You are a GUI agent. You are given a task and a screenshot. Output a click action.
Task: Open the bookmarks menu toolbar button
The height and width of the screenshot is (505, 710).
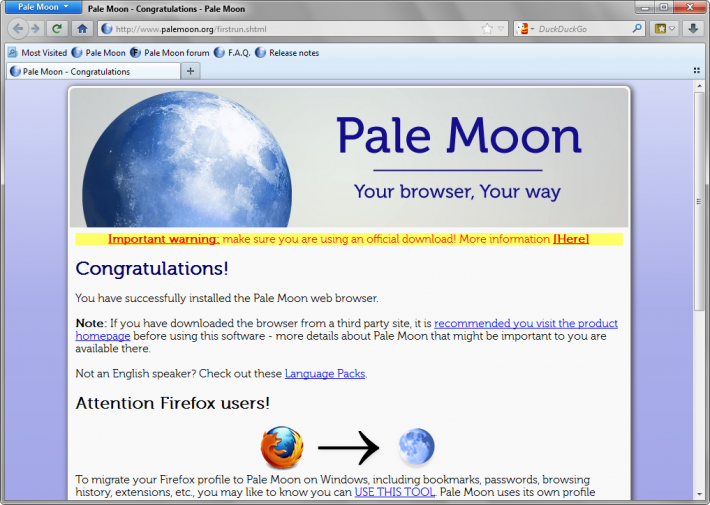coord(664,29)
